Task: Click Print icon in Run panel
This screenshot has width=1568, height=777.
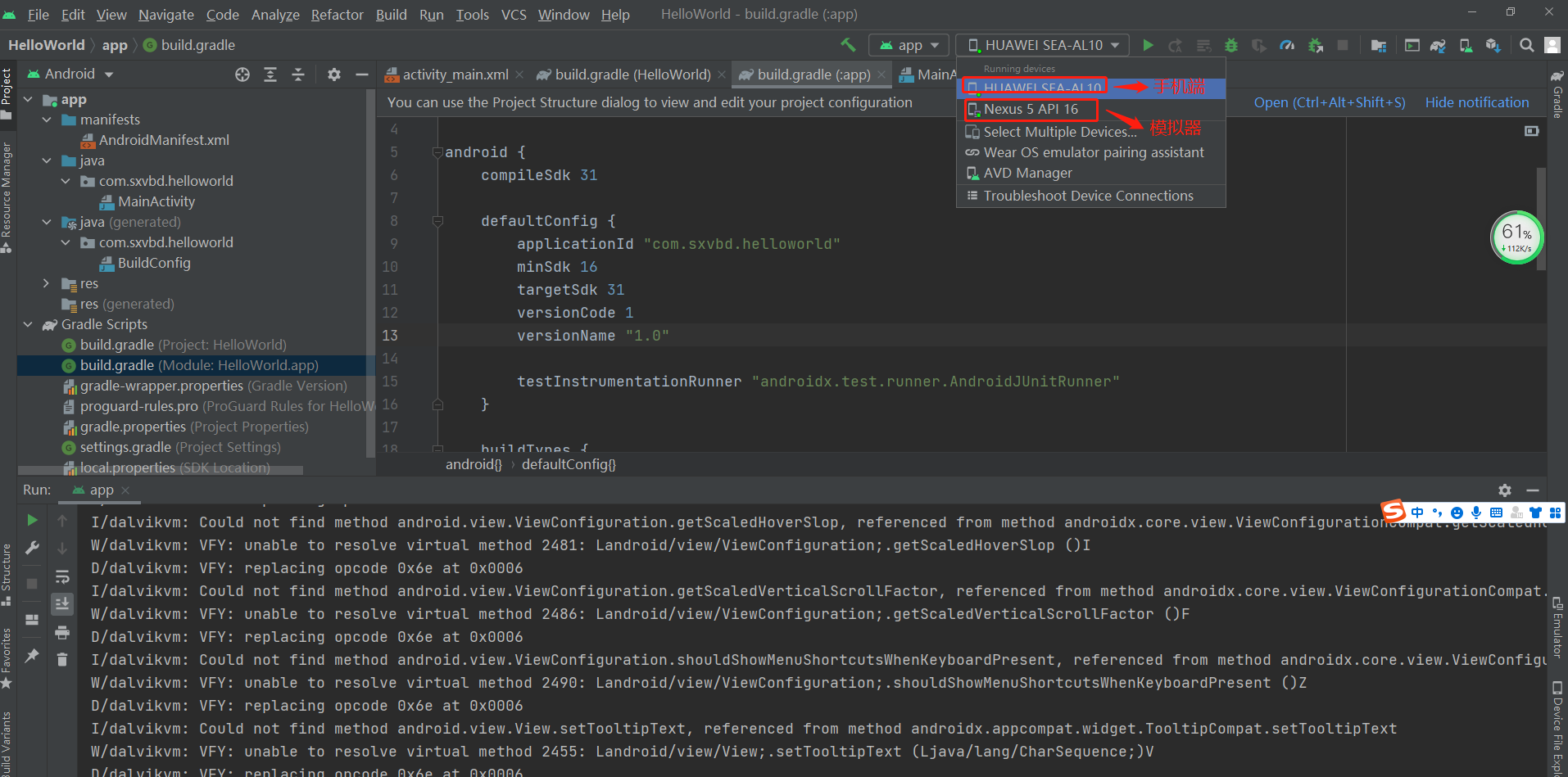Action: point(62,632)
